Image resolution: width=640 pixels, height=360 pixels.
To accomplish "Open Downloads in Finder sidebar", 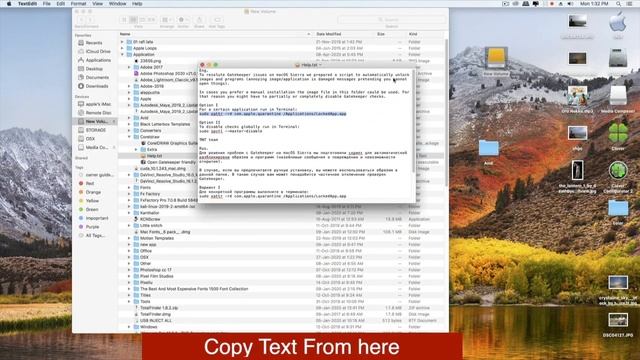I will pos(97,86).
